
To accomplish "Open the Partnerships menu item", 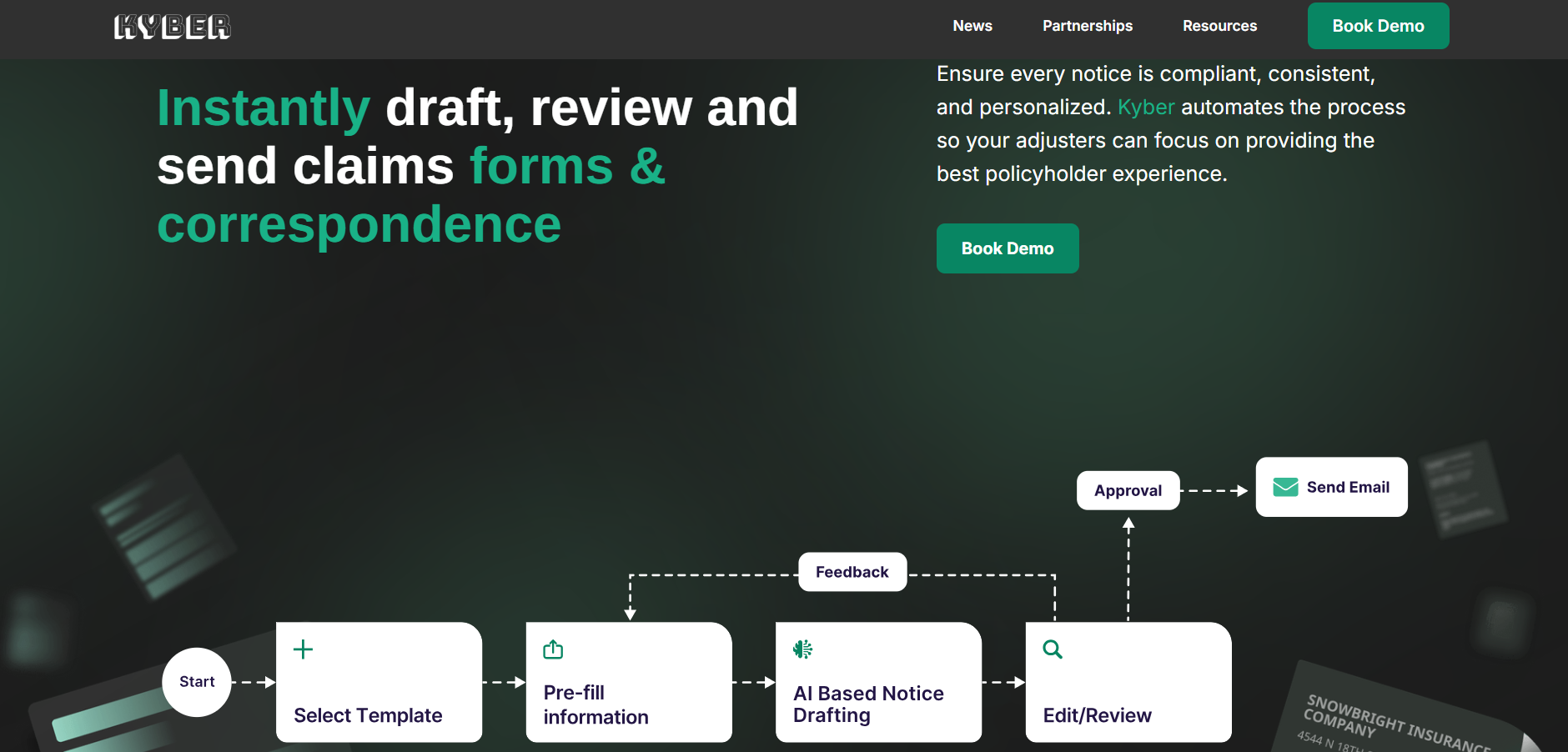I will click(1088, 26).
